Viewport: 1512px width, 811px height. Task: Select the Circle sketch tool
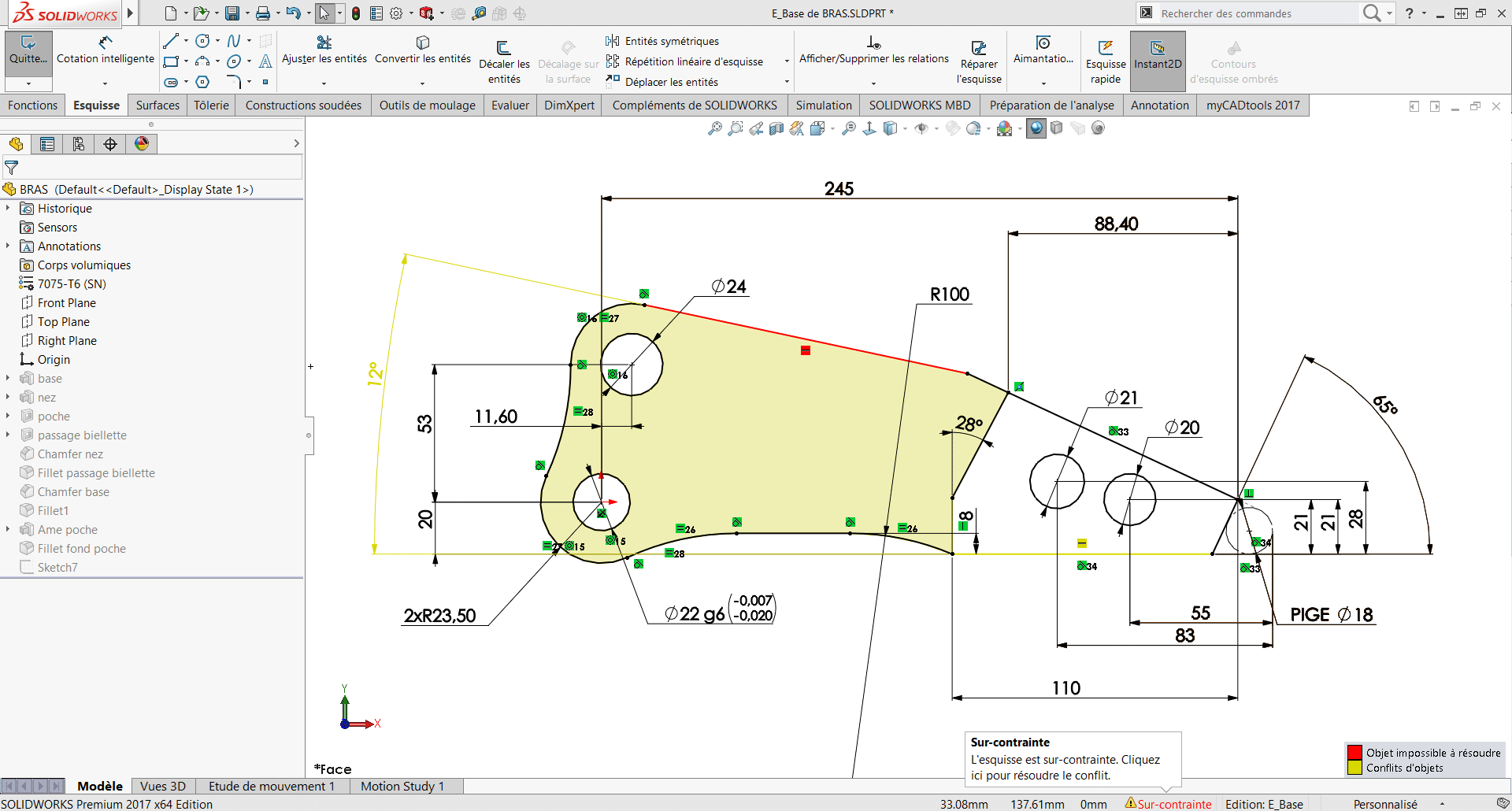pyautogui.click(x=202, y=41)
